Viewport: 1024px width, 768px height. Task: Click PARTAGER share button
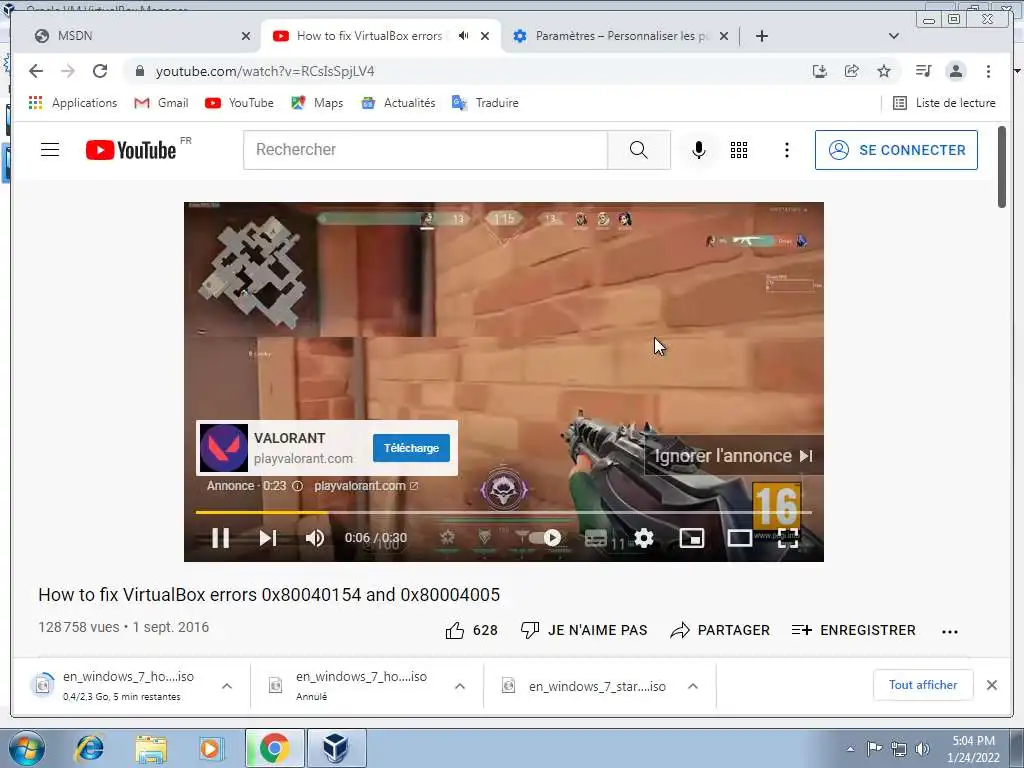coord(720,630)
